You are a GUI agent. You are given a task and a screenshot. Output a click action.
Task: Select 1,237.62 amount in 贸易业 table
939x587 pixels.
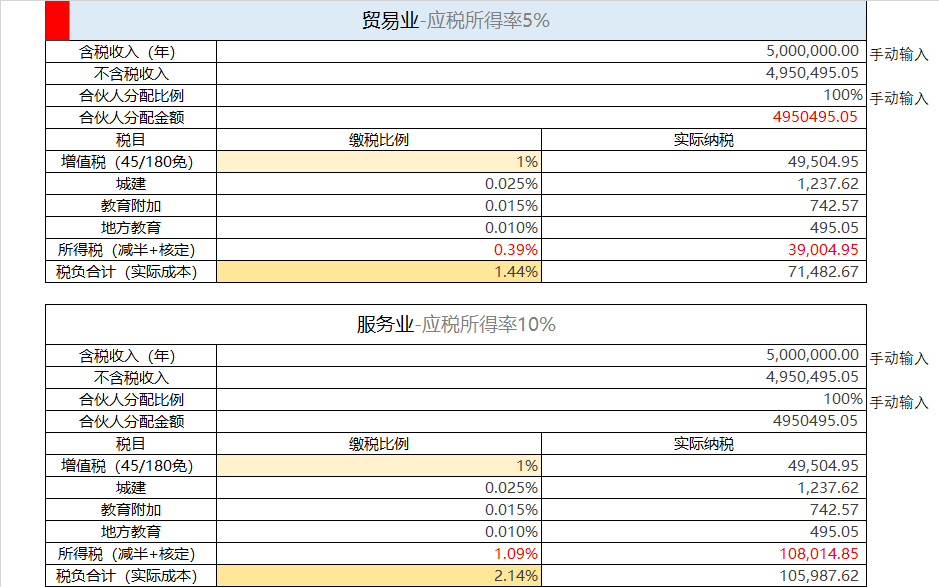tap(704, 183)
